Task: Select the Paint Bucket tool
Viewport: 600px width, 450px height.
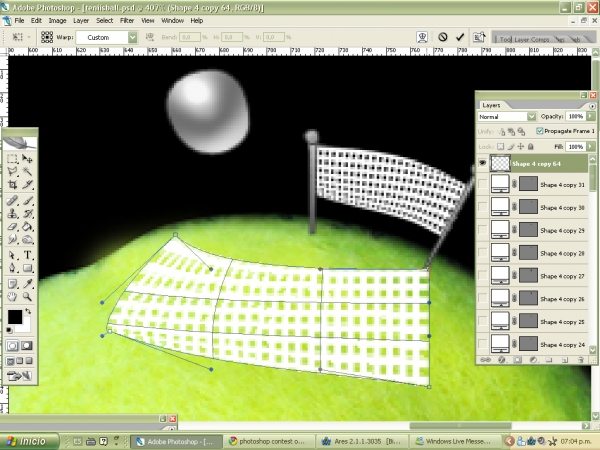Action: pyautogui.click(x=27, y=227)
